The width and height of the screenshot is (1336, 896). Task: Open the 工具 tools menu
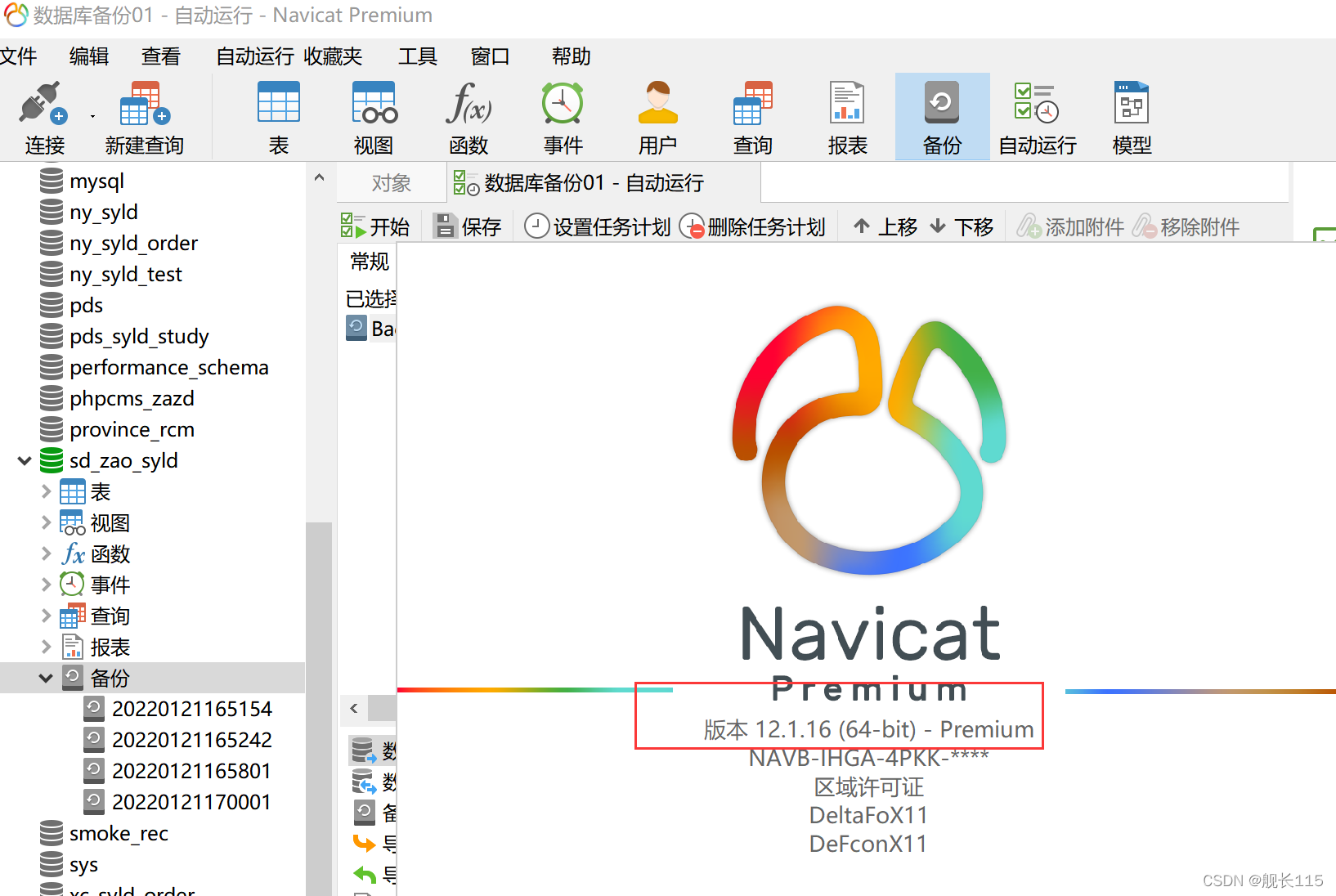[418, 56]
